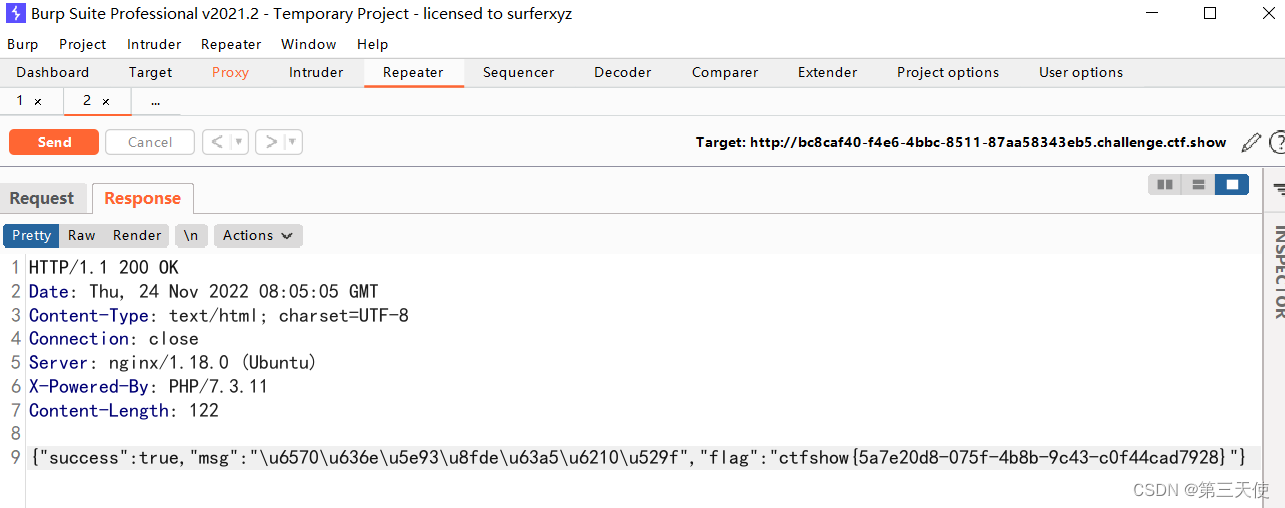
Task: Expand the INSPECTOR side panel
Action: [1279, 272]
